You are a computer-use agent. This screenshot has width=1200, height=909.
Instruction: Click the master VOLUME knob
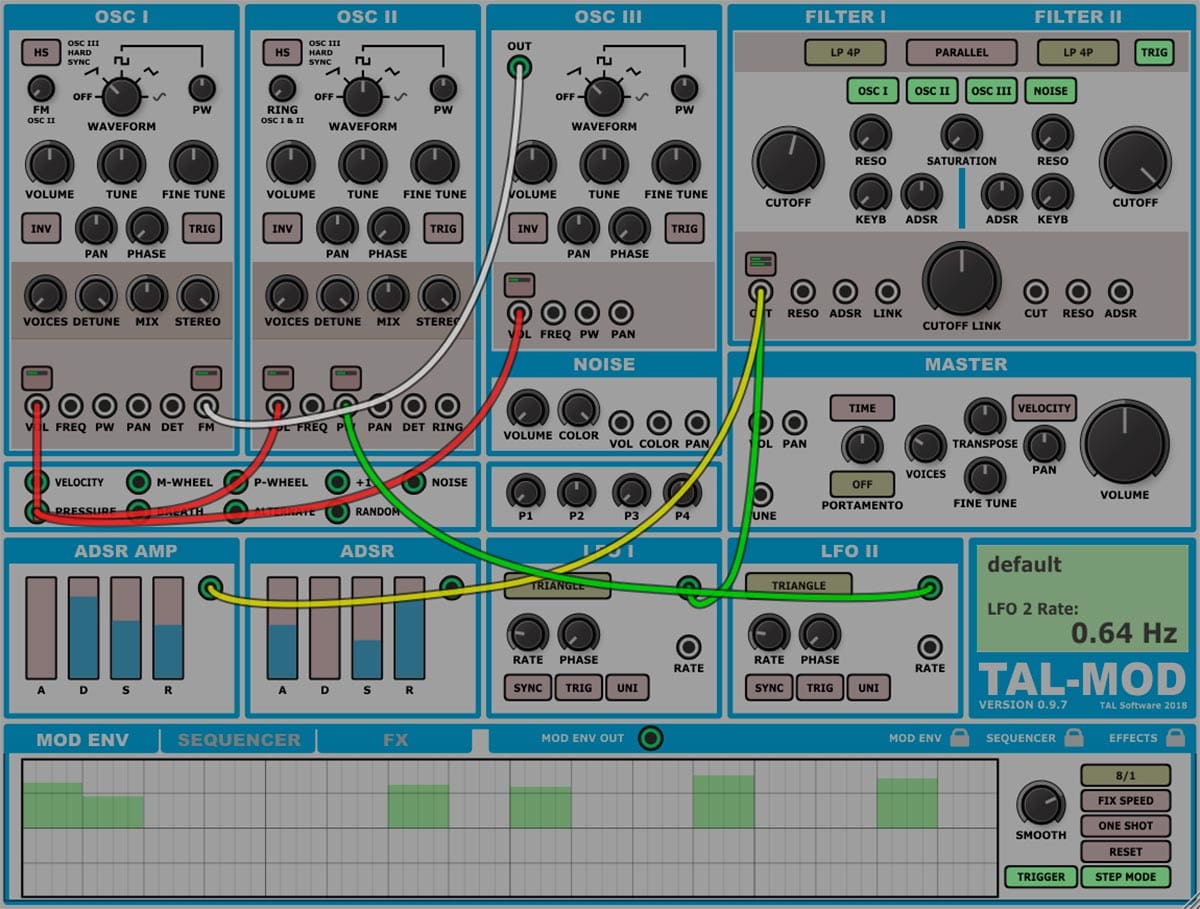tap(1125, 445)
